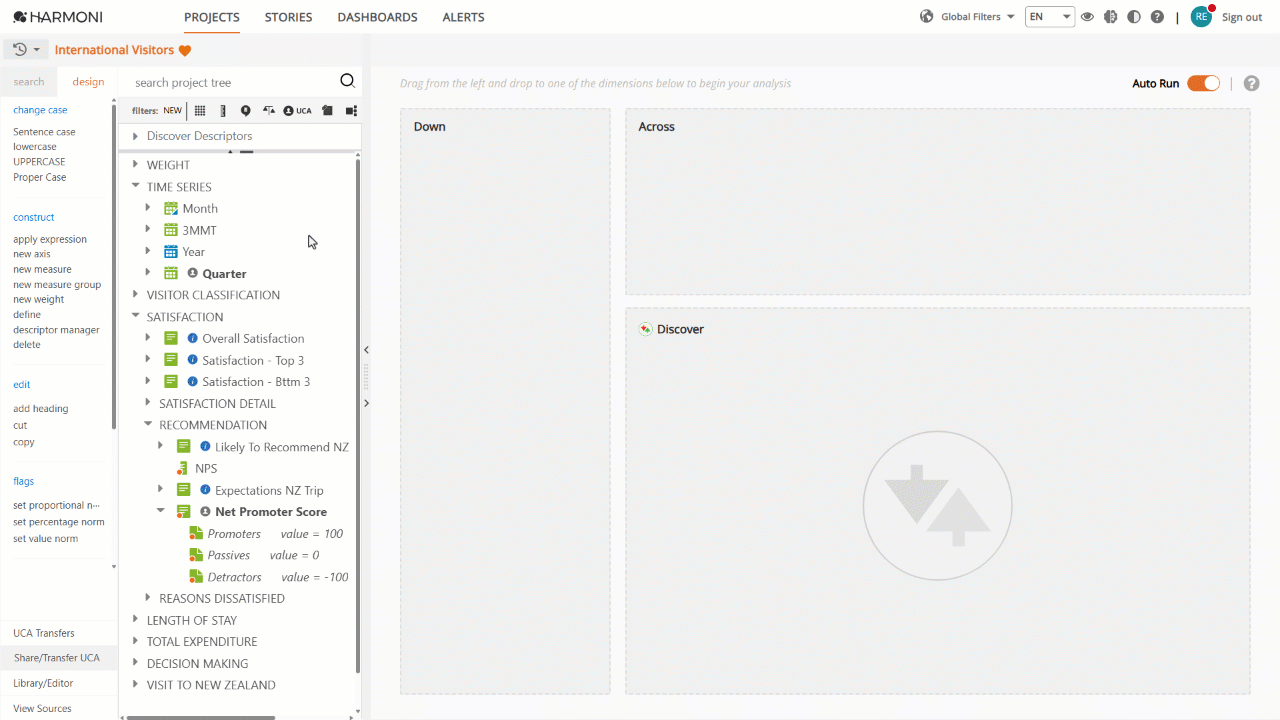Select Satisfaction - Bttm 3 item
Viewport: 1280px width, 720px height.
tap(256, 382)
